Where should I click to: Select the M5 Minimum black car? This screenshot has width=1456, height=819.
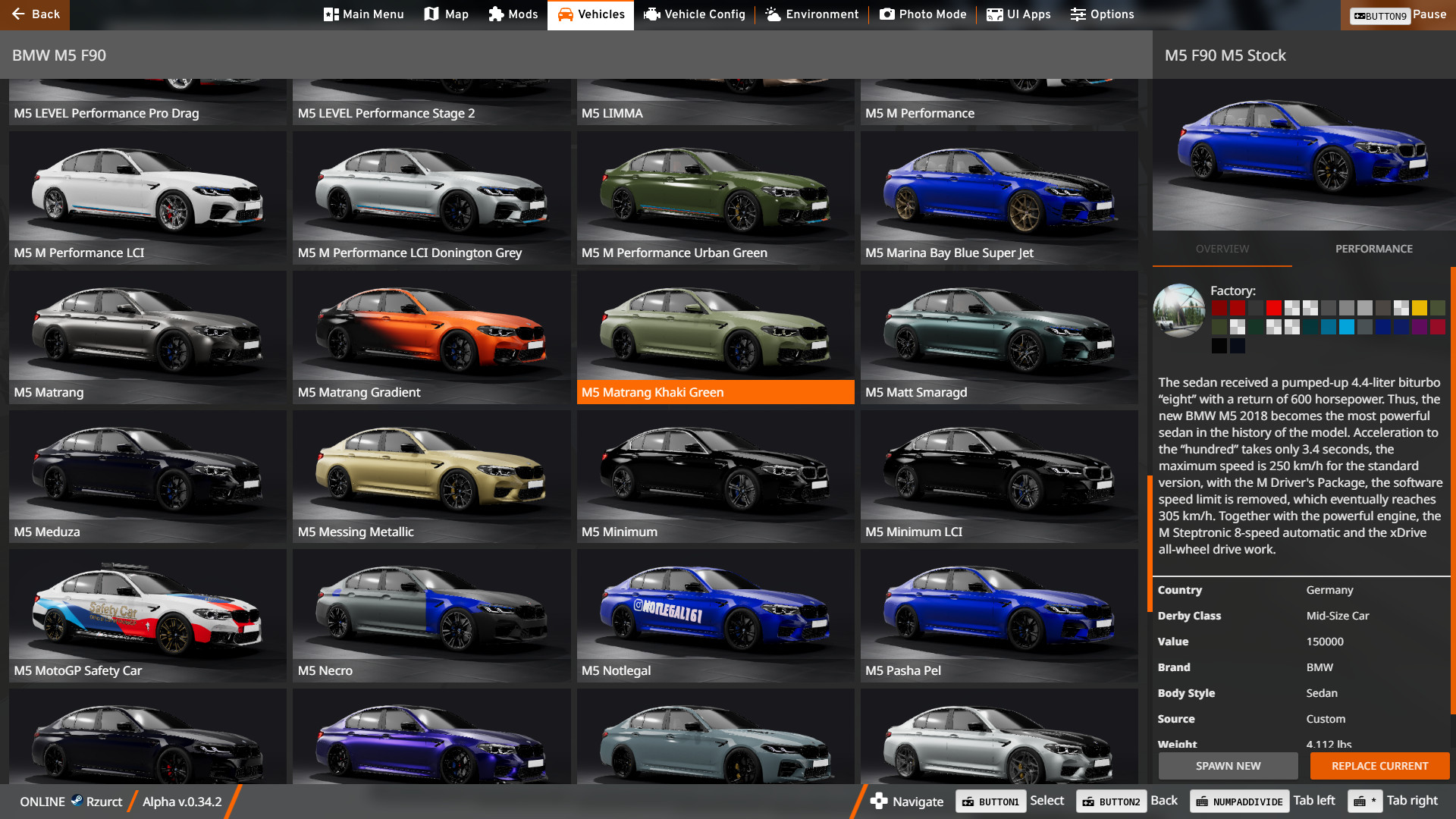coord(715,477)
